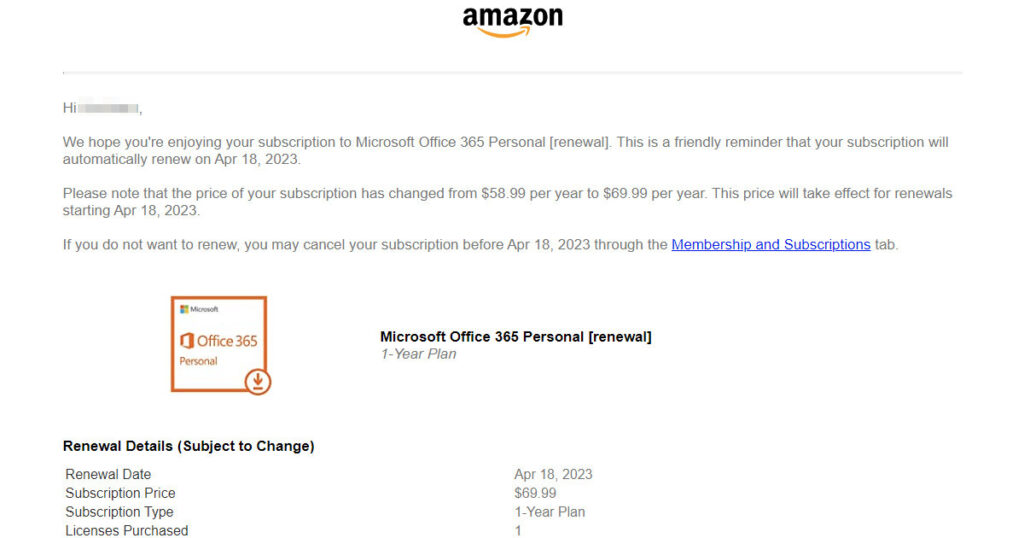Open the Membership and Subscriptions link
This screenshot has height=538, width=1024.
coord(771,245)
